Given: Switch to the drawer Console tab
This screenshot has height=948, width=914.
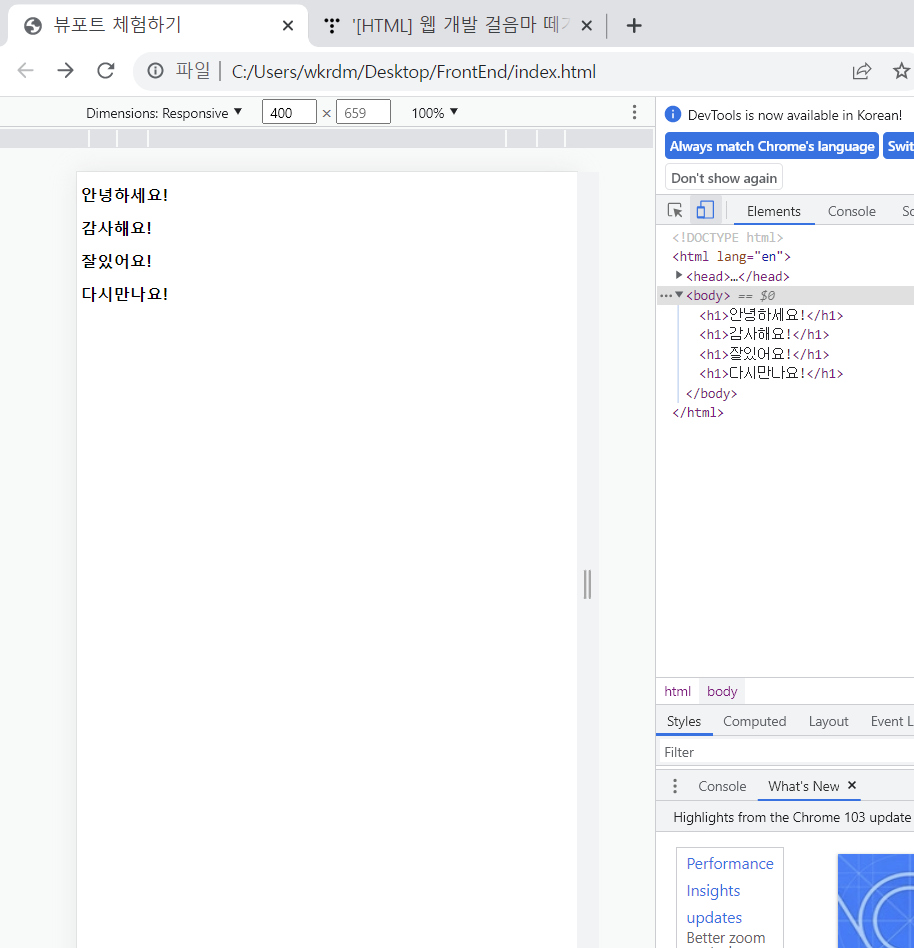Looking at the screenshot, I should click(722, 786).
